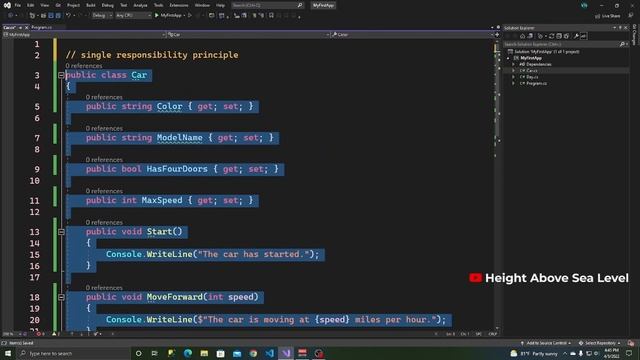Toggle the pin on the Car.cs tab
640x360 pixels.
coord(20,27)
